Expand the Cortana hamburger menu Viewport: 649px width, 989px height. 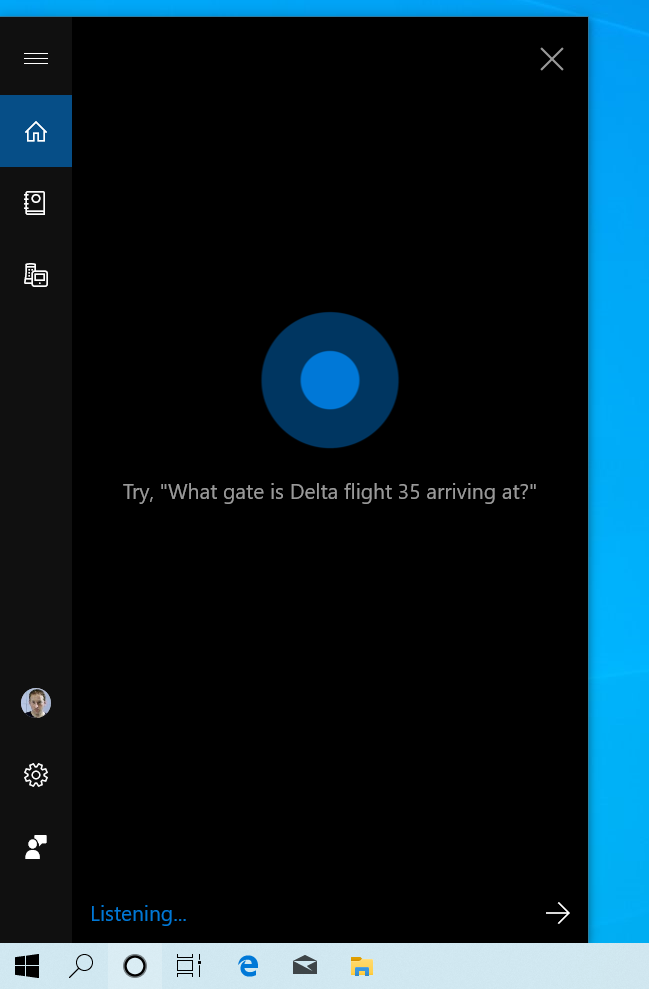(36, 59)
